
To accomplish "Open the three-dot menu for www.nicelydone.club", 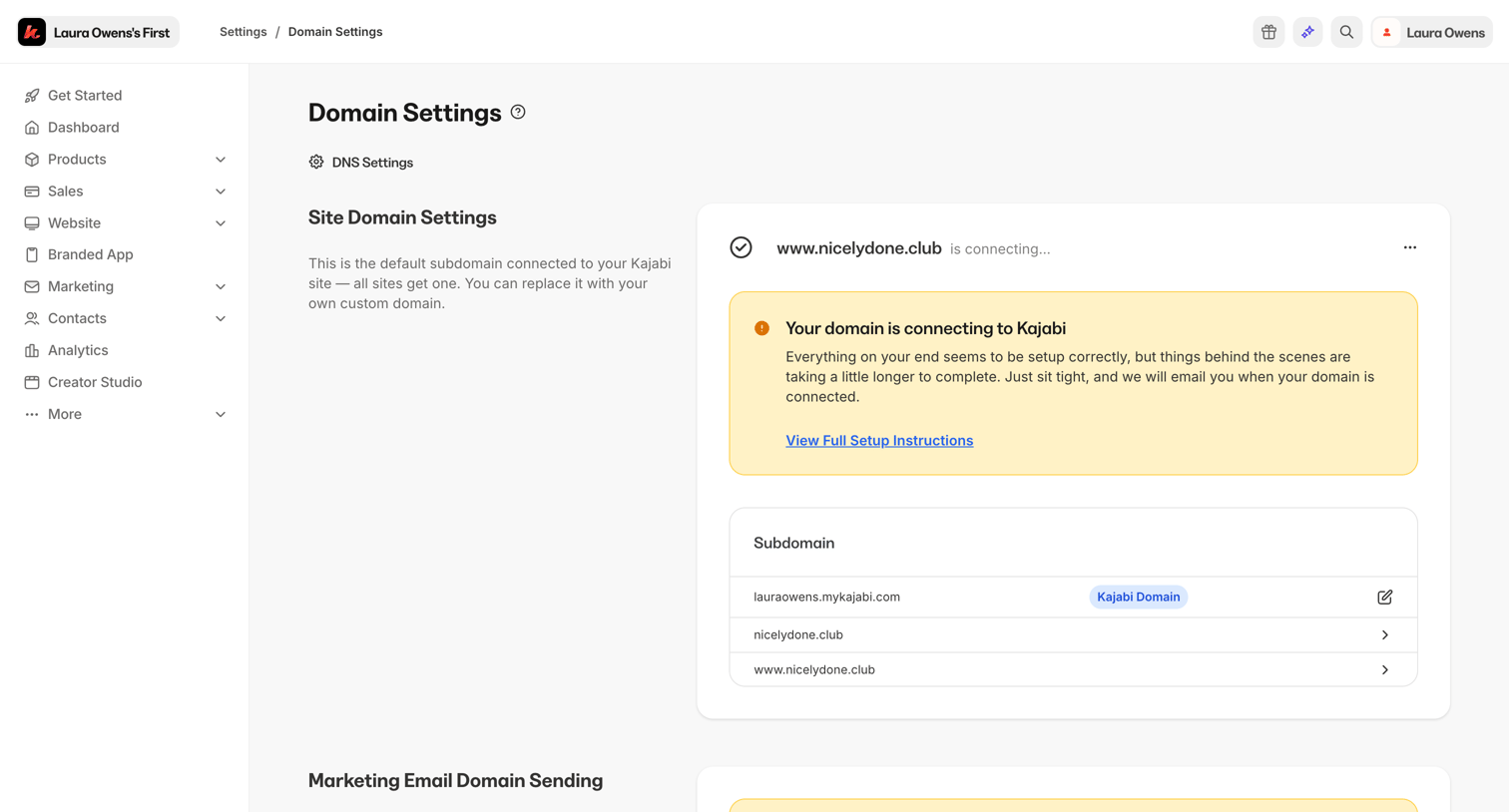I will click(1409, 247).
